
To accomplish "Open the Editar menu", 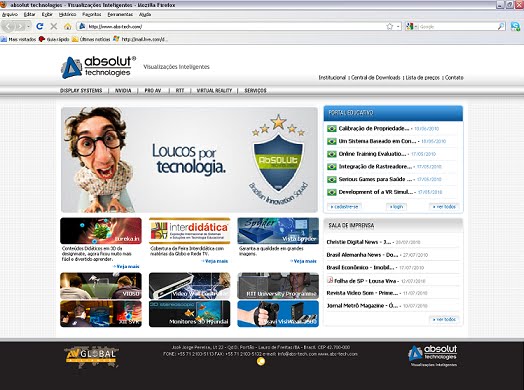I will click(29, 14).
